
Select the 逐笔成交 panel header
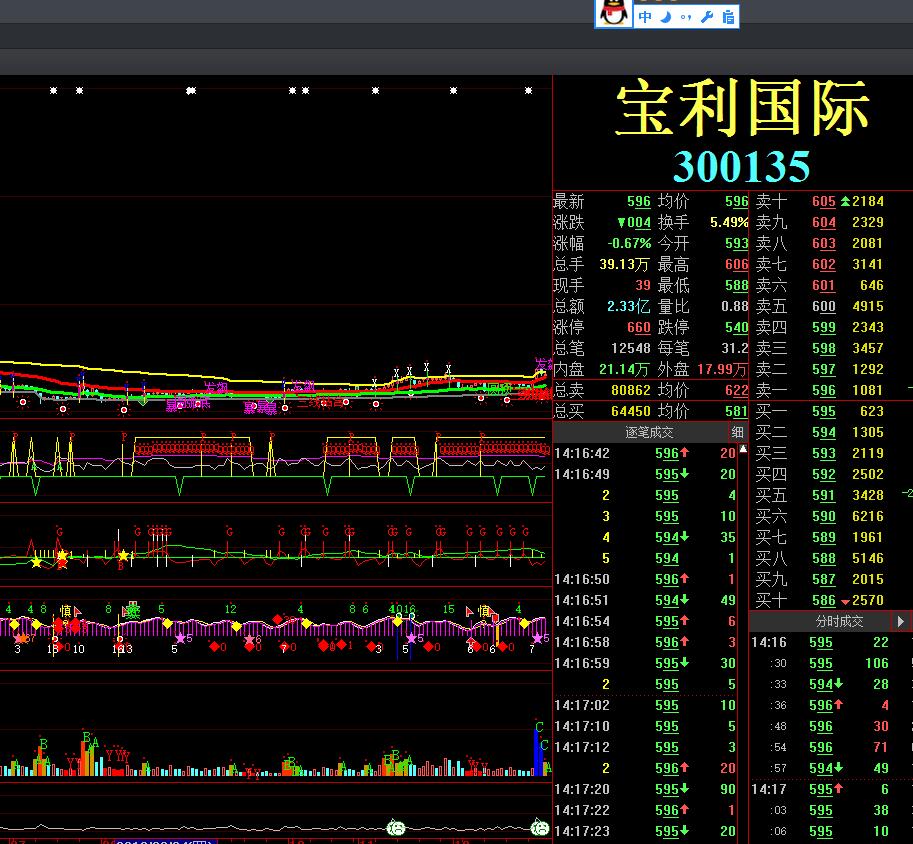(x=649, y=432)
